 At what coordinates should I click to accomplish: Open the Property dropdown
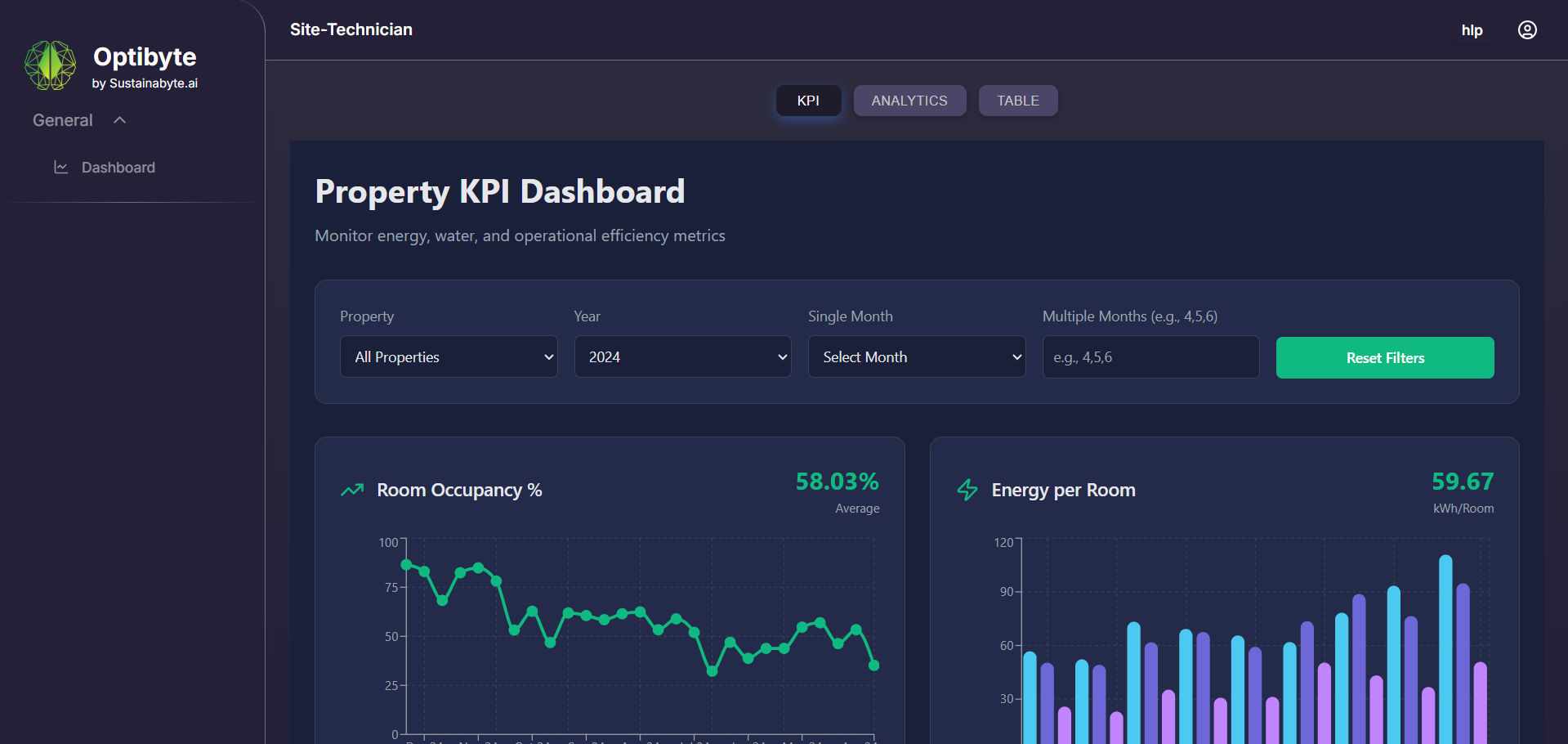[449, 357]
